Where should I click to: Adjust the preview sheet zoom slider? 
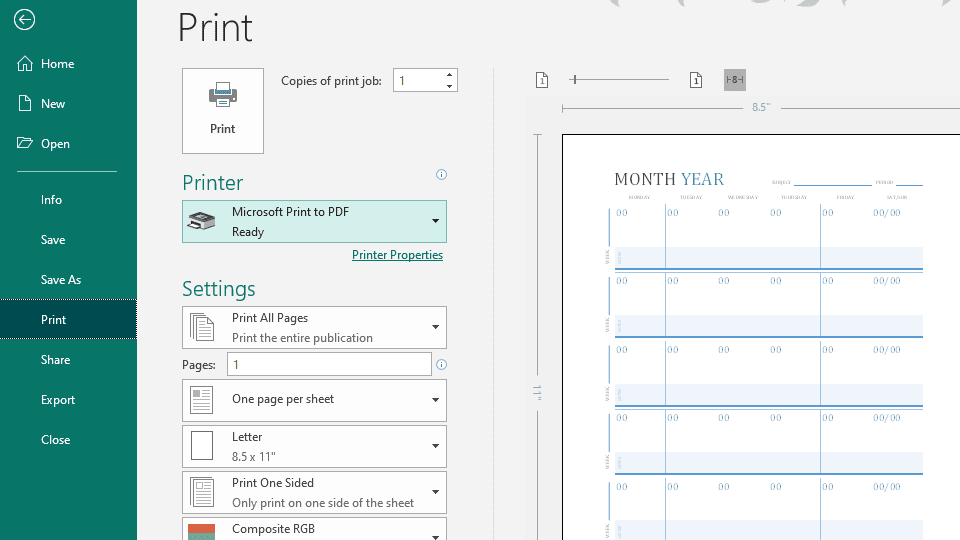tap(575, 80)
